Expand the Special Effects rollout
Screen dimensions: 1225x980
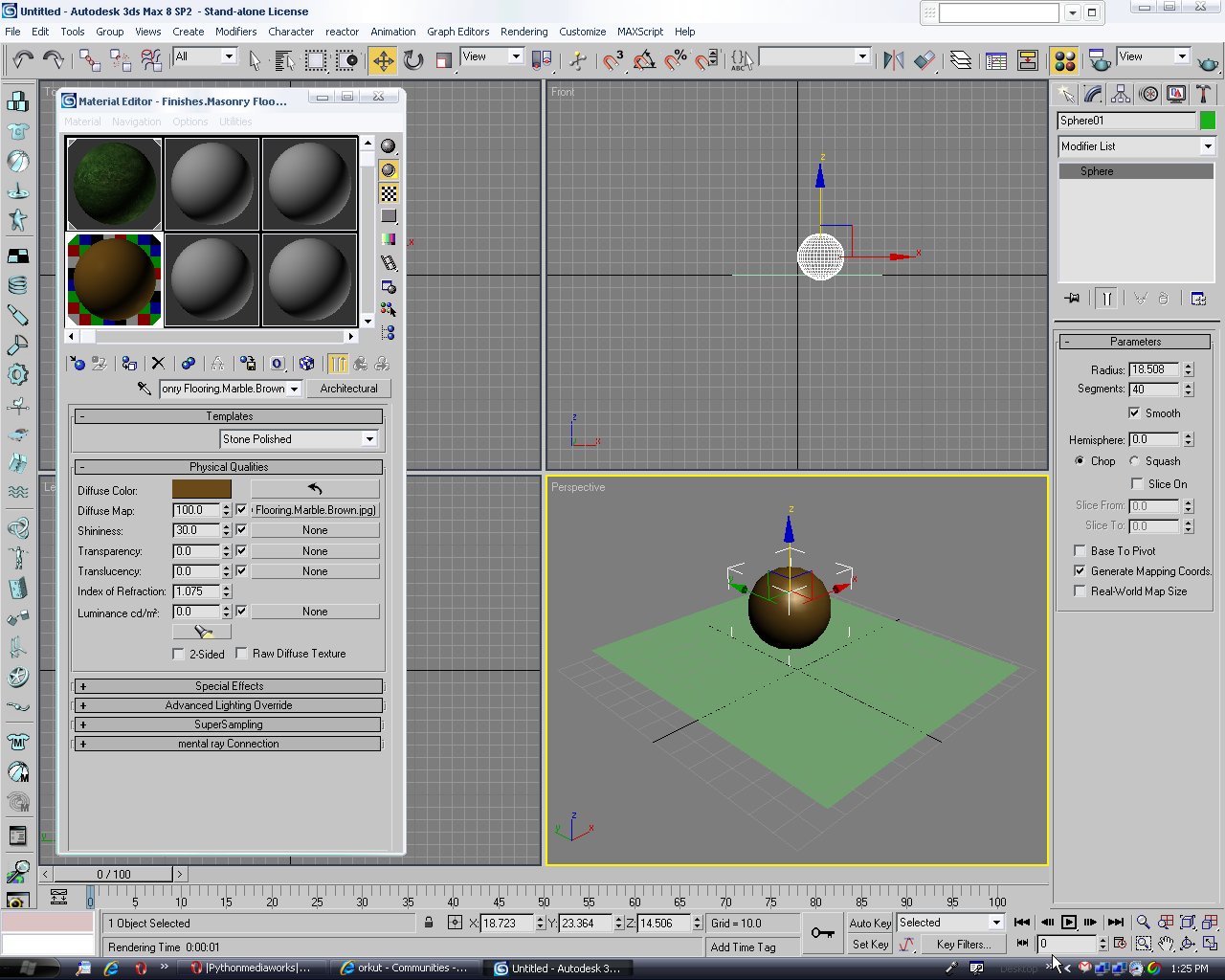(228, 685)
